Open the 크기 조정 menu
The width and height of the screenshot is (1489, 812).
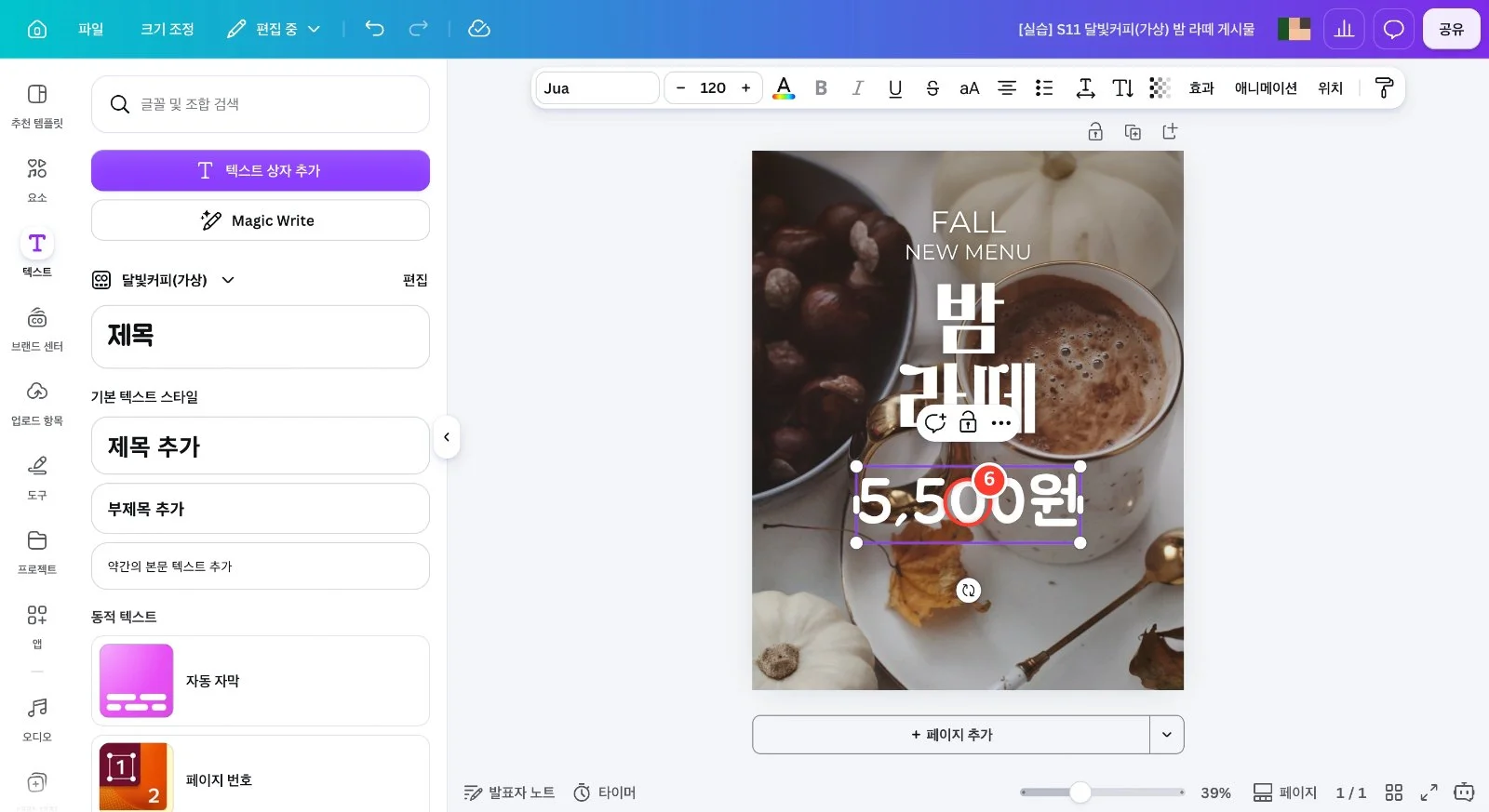[168, 29]
